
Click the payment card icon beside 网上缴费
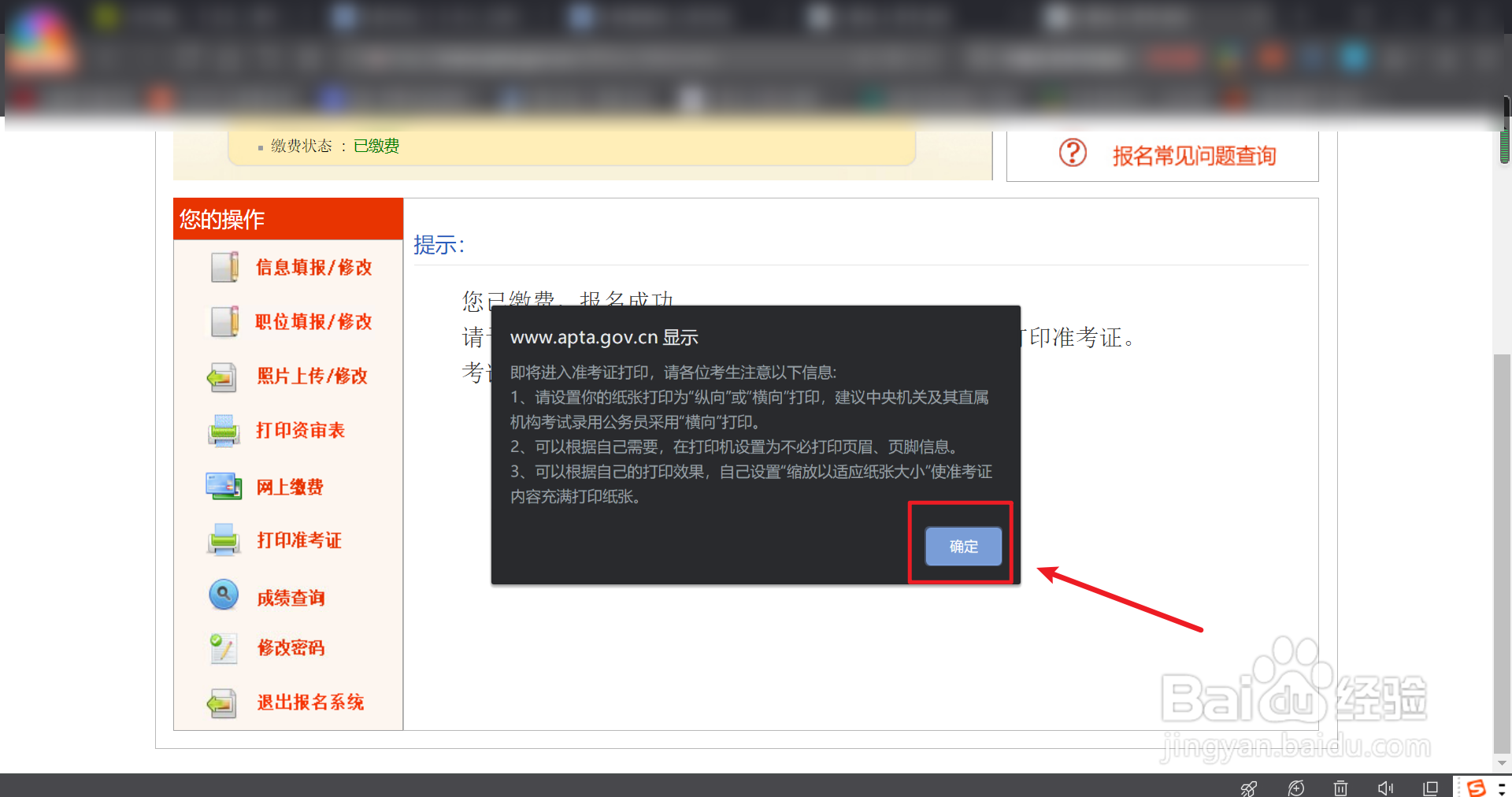pos(224,486)
